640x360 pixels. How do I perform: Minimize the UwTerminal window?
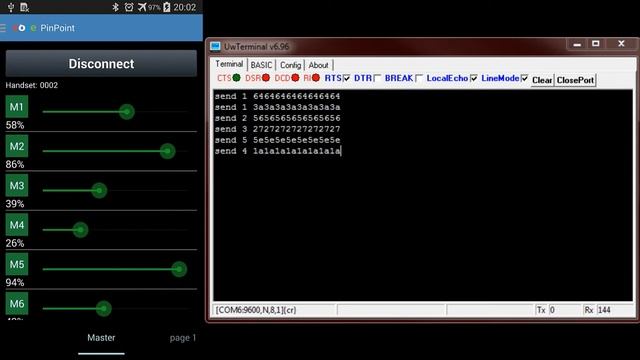pos(577,44)
